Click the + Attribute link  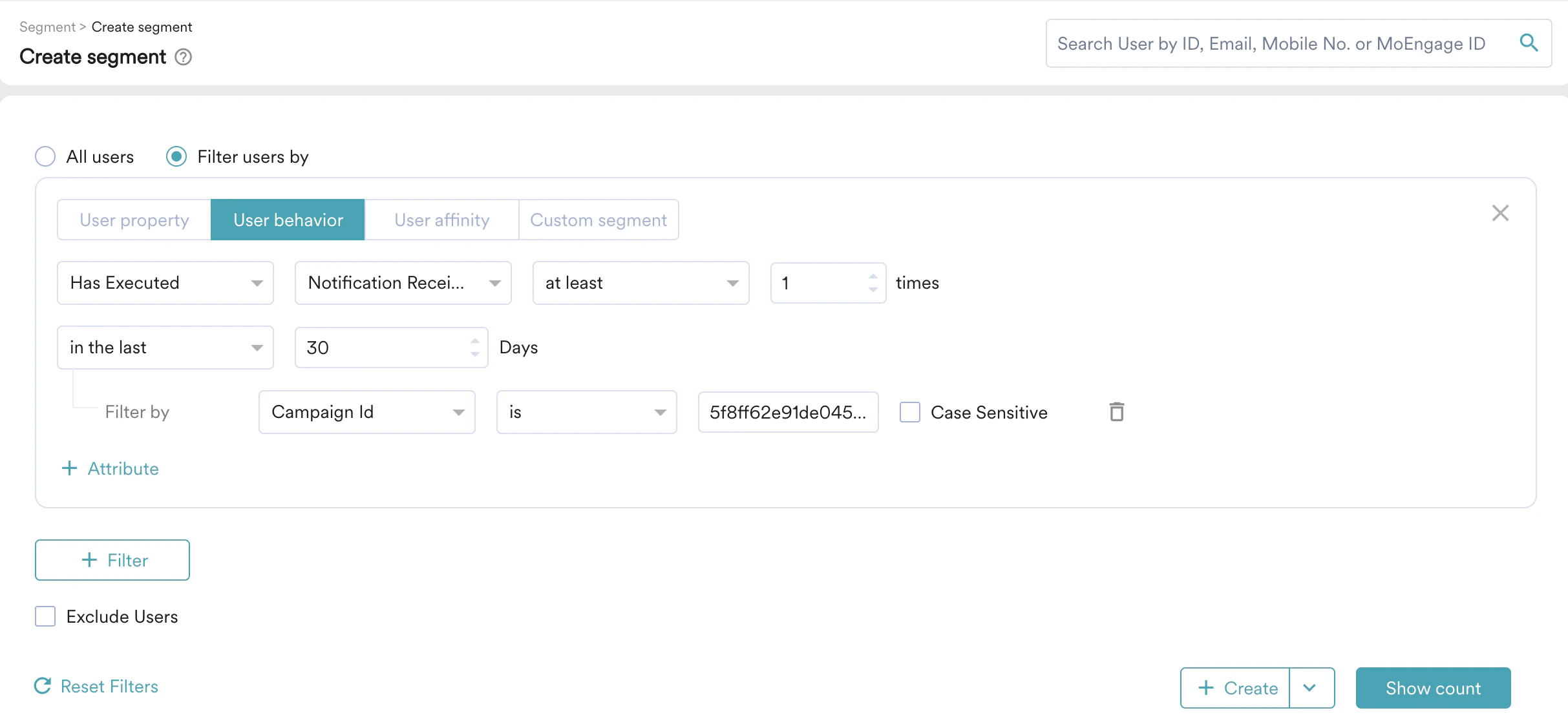(x=111, y=468)
